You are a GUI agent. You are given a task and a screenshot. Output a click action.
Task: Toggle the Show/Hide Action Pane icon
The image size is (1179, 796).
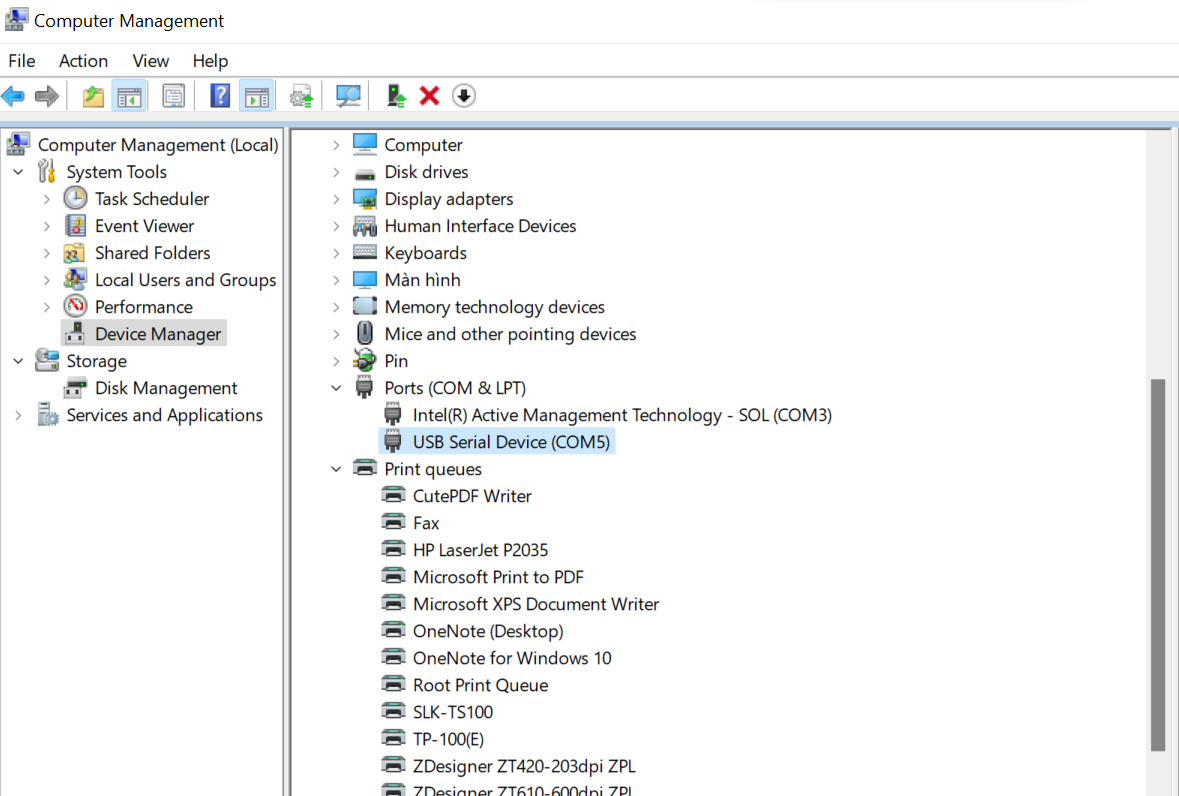tap(257, 96)
